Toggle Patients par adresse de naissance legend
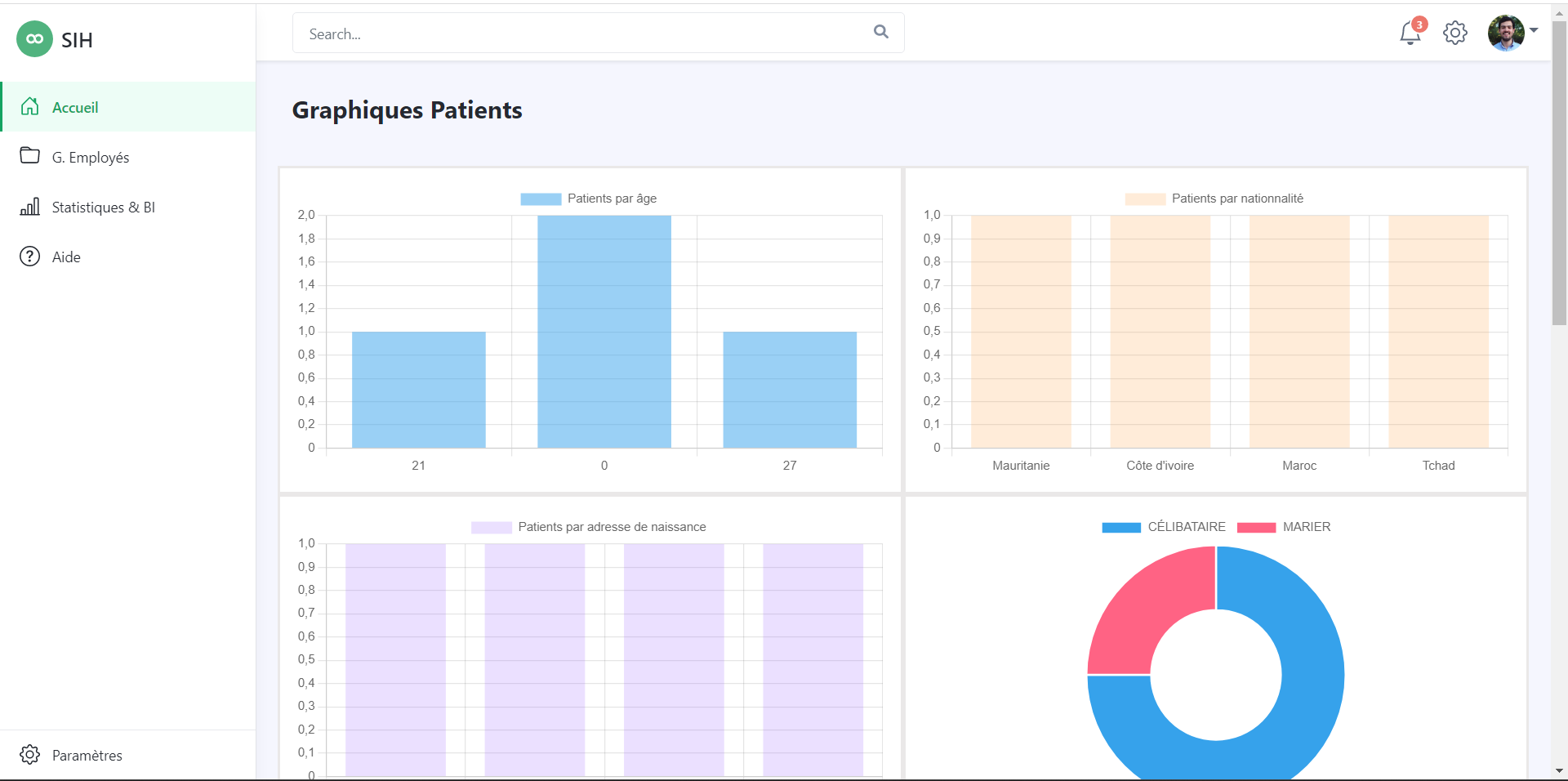 tap(588, 527)
